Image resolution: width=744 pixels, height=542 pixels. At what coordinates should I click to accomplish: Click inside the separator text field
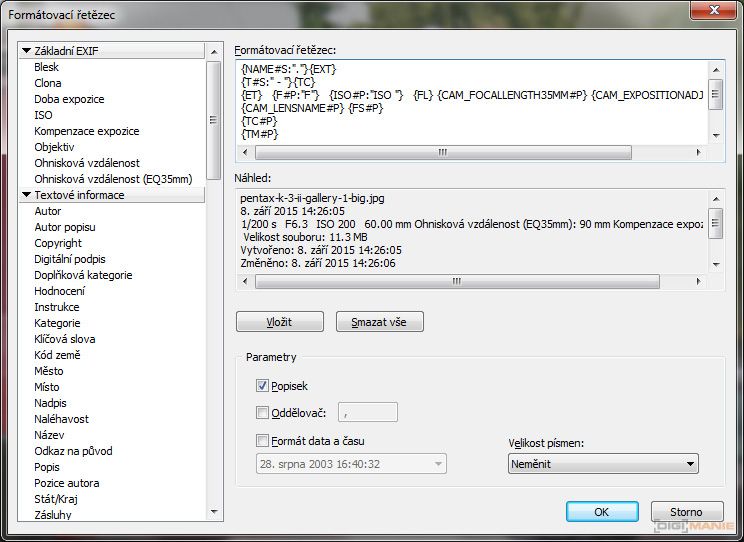(369, 412)
